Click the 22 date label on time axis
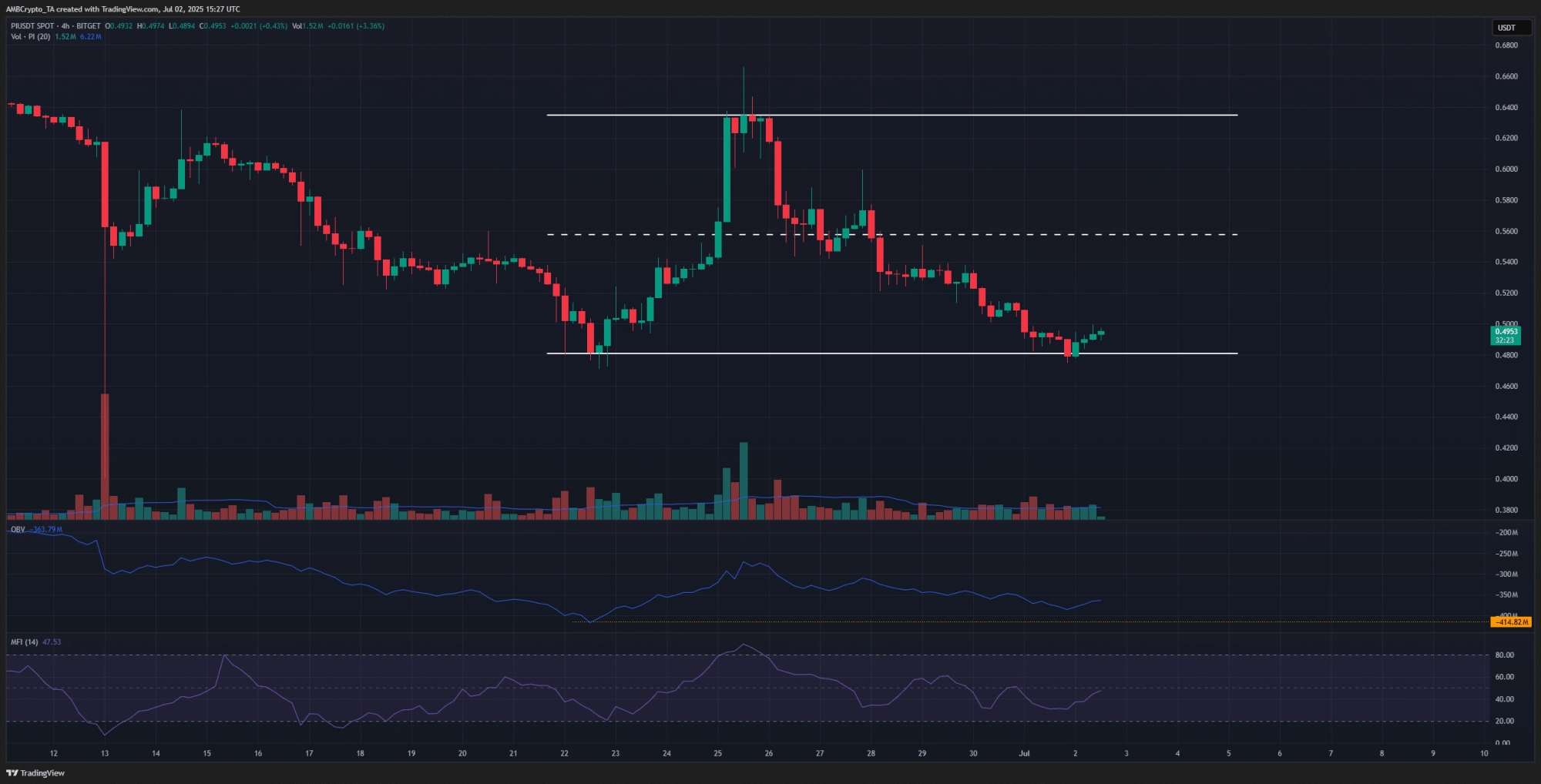 (x=564, y=753)
